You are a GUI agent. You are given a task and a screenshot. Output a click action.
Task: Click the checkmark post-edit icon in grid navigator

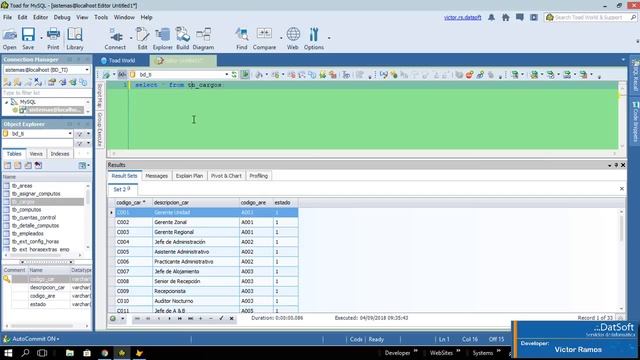221,318
